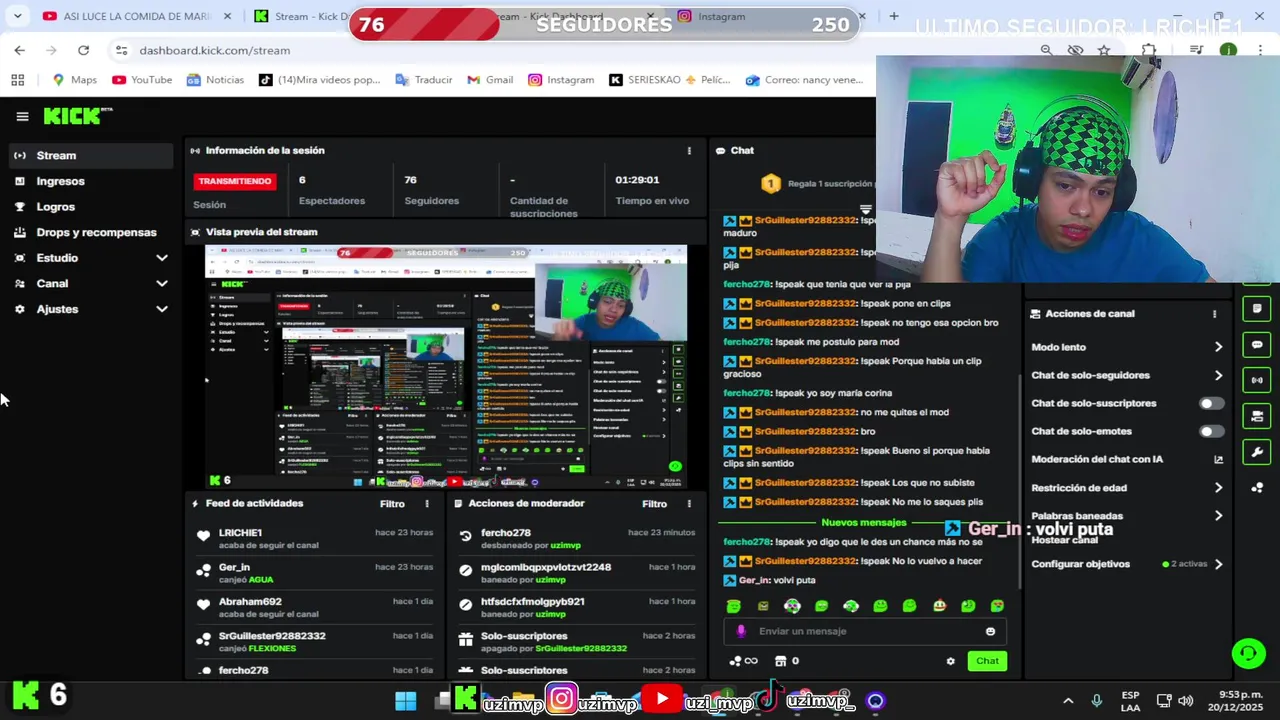Click the notes icon in right rail
The height and width of the screenshot is (720, 1280).
[1257, 309]
